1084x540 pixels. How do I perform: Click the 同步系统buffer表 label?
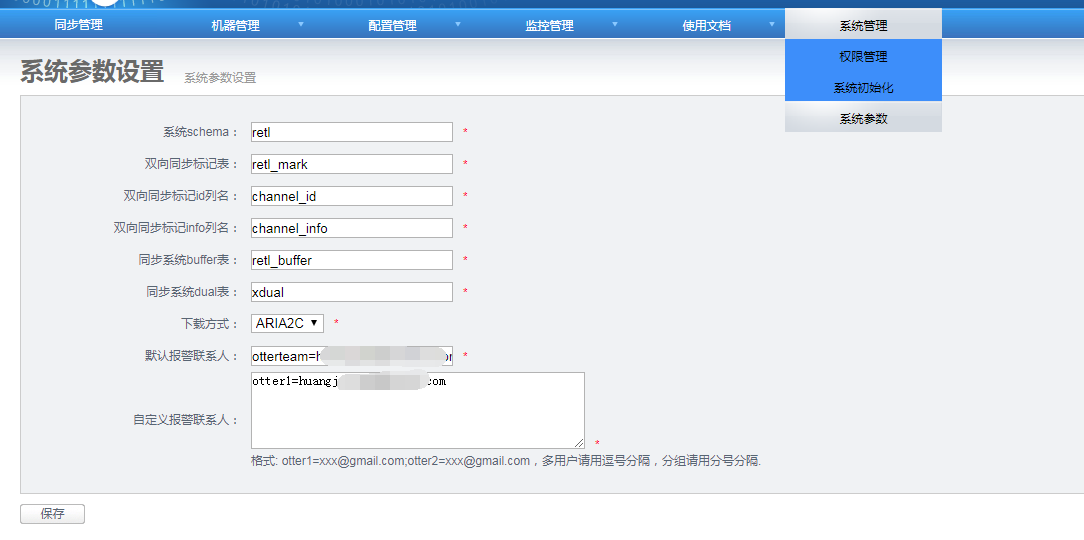pyautogui.click(x=189, y=260)
